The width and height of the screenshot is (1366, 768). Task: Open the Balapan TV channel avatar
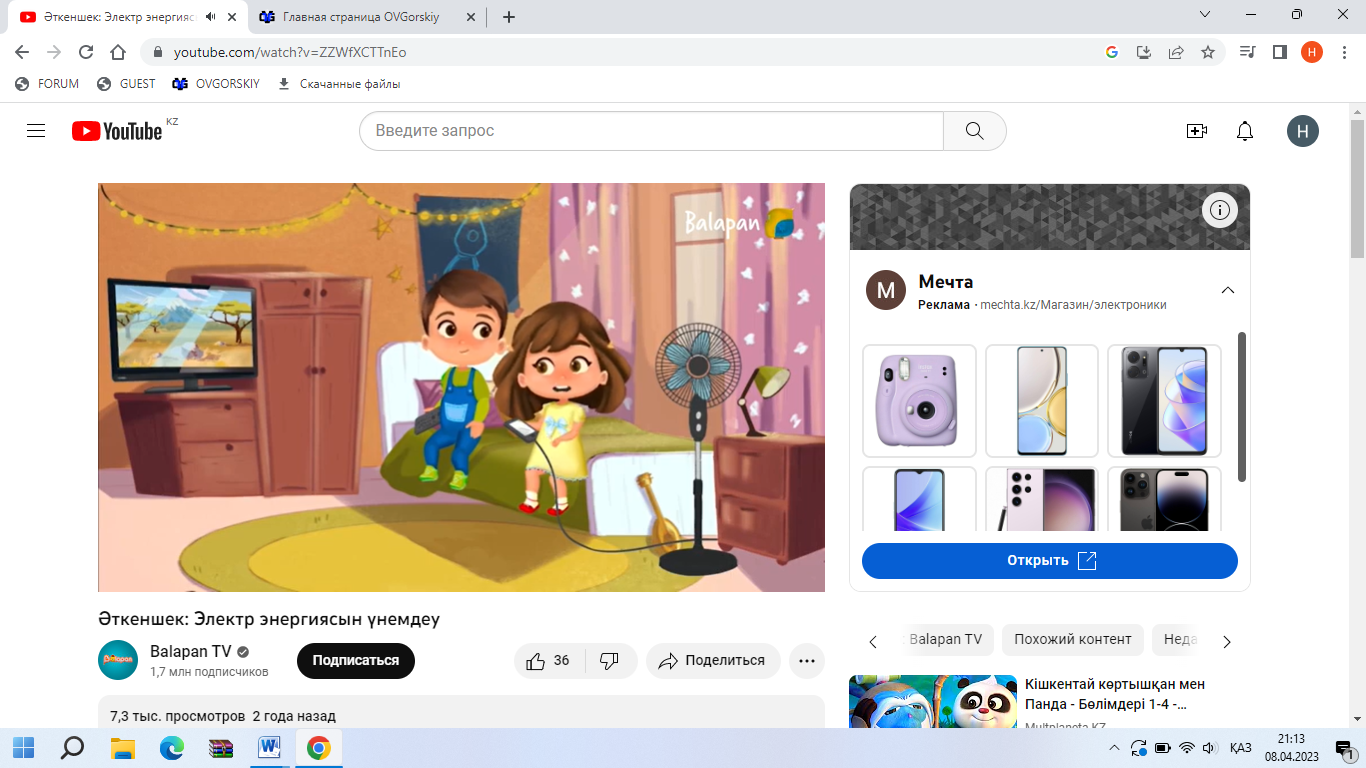pos(118,660)
